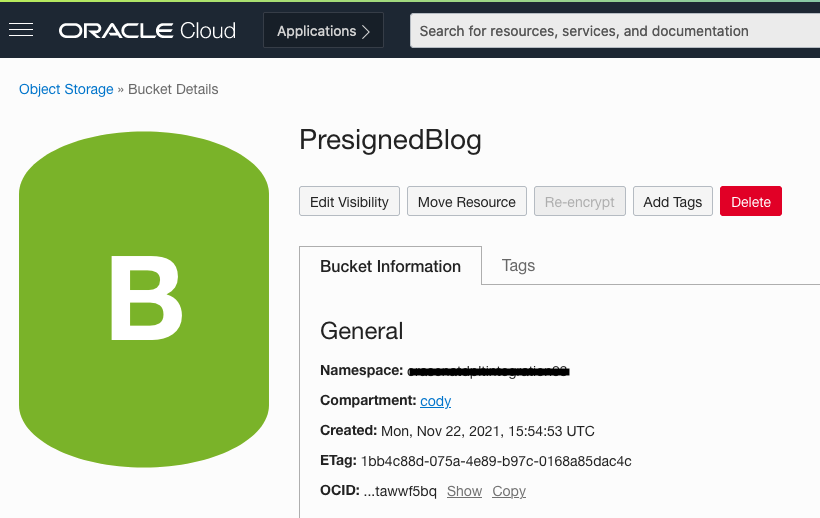
Task: Delete the PresignedBlog bucket
Action: 750,201
